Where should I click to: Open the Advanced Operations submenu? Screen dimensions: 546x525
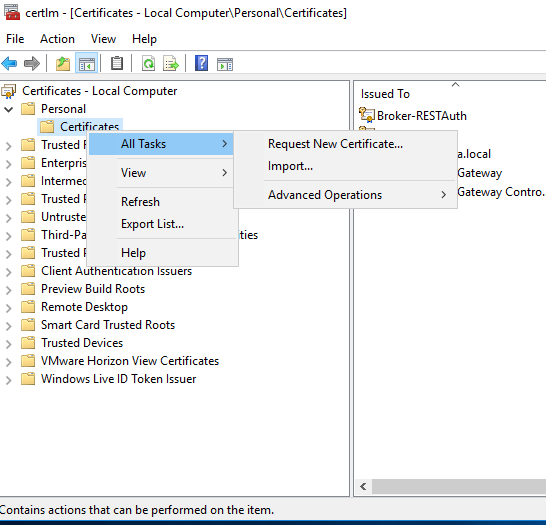pos(345,195)
